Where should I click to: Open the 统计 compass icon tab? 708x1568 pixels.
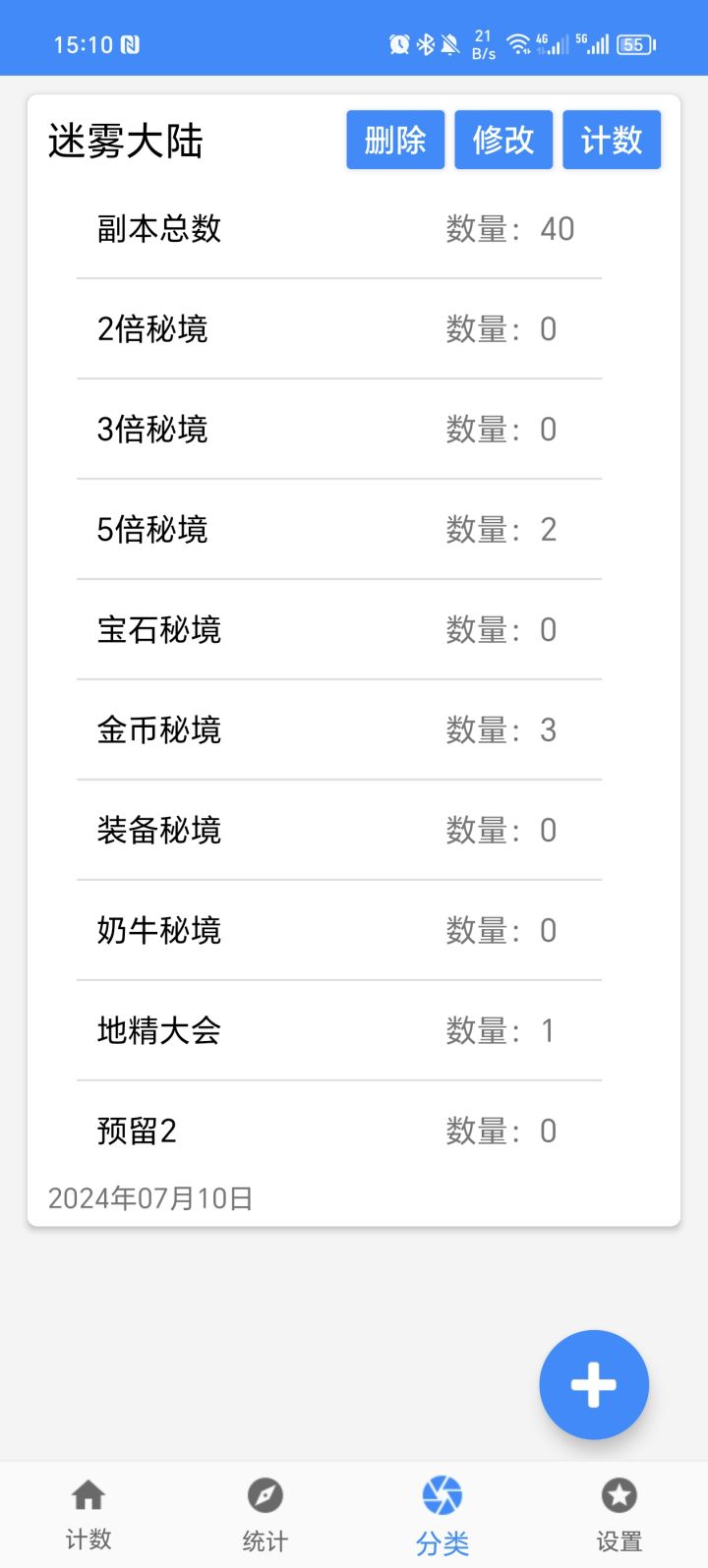[x=265, y=1495]
